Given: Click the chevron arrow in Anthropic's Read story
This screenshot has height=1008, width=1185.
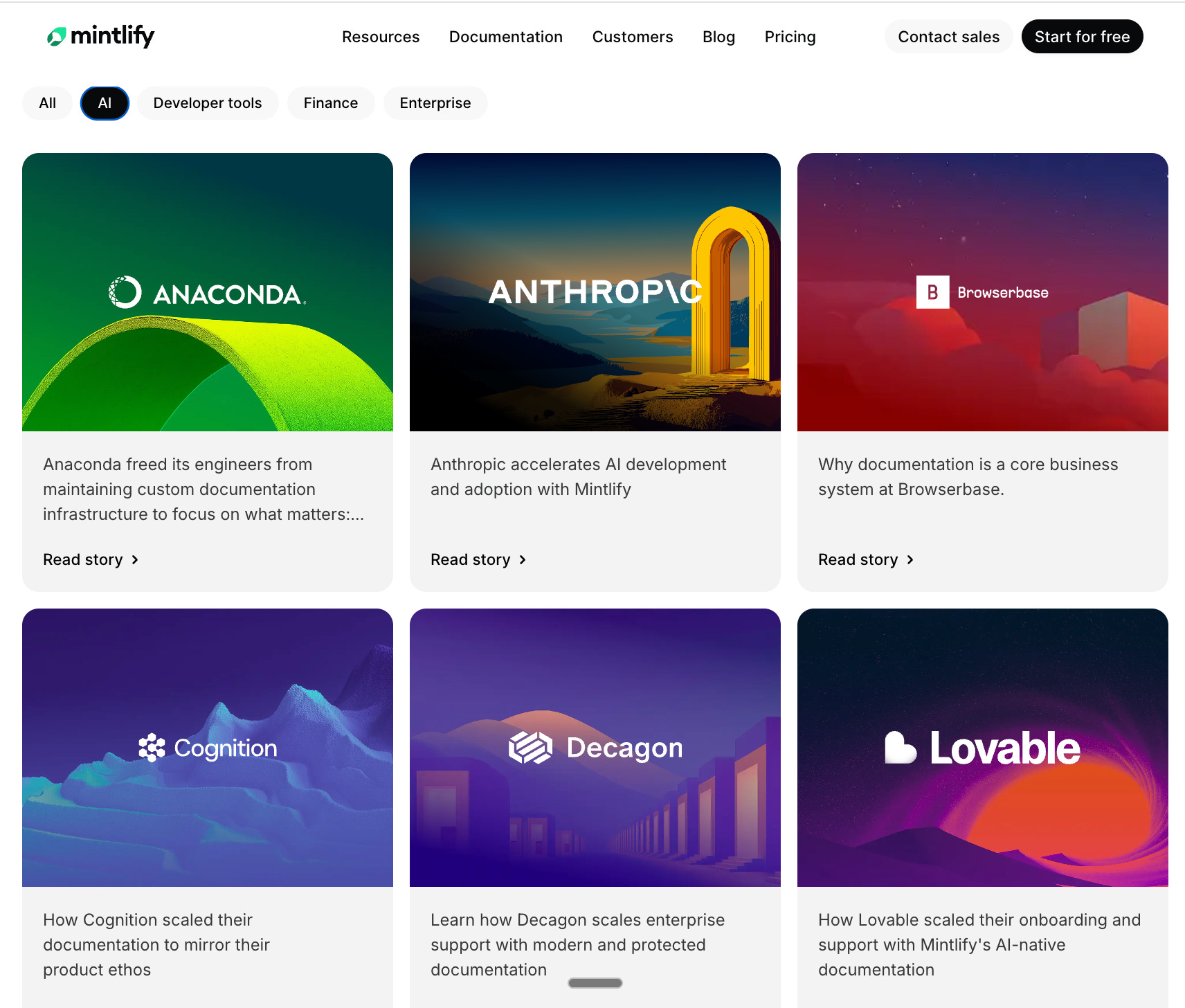Looking at the screenshot, I should click(x=523, y=560).
